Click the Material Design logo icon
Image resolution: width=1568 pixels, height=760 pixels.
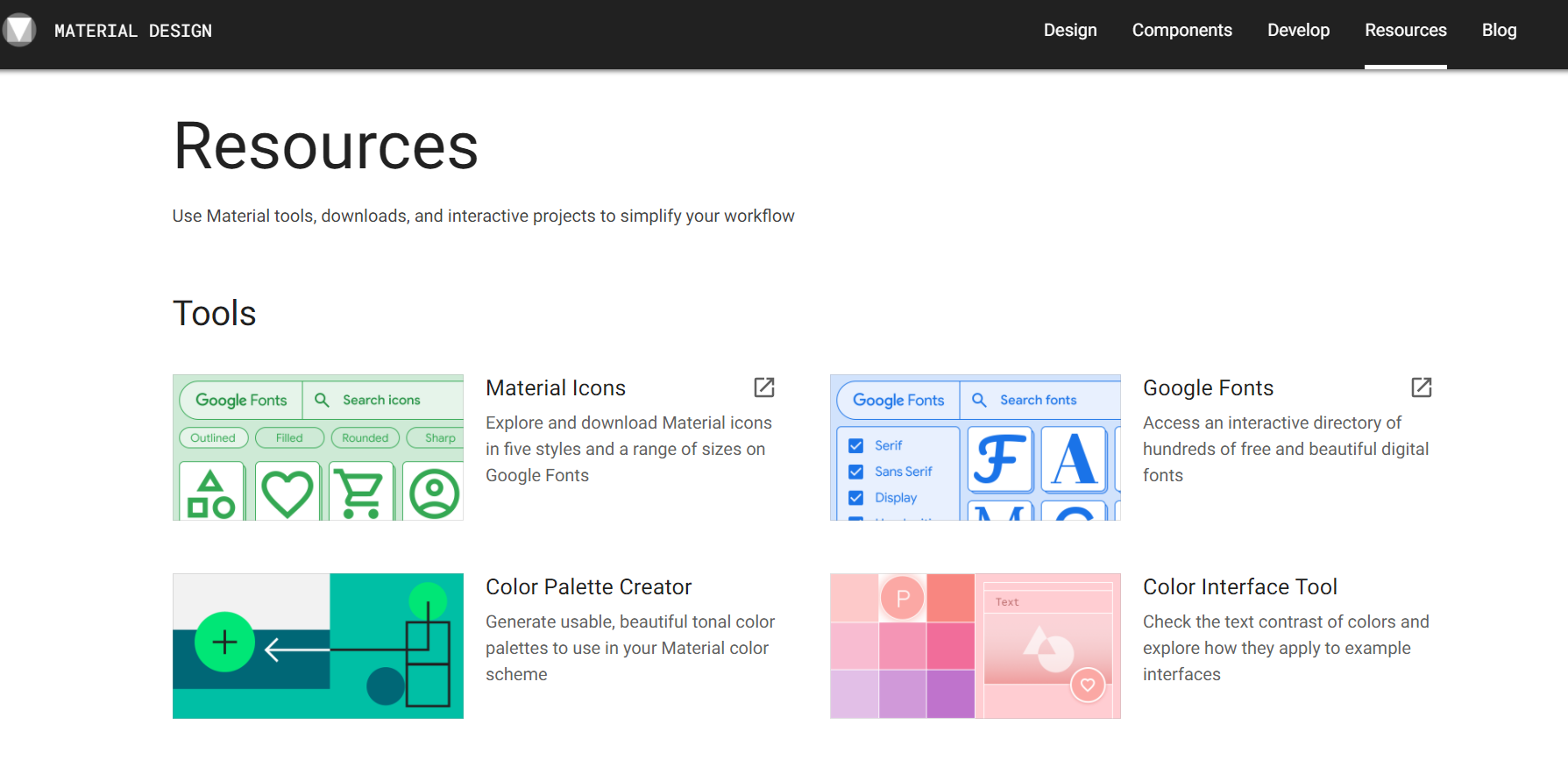pos(18,30)
